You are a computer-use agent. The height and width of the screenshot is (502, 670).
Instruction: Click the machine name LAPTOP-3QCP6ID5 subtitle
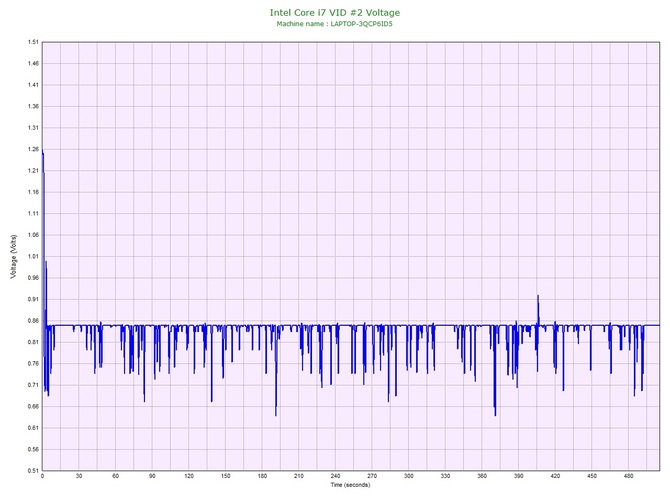click(x=334, y=24)
